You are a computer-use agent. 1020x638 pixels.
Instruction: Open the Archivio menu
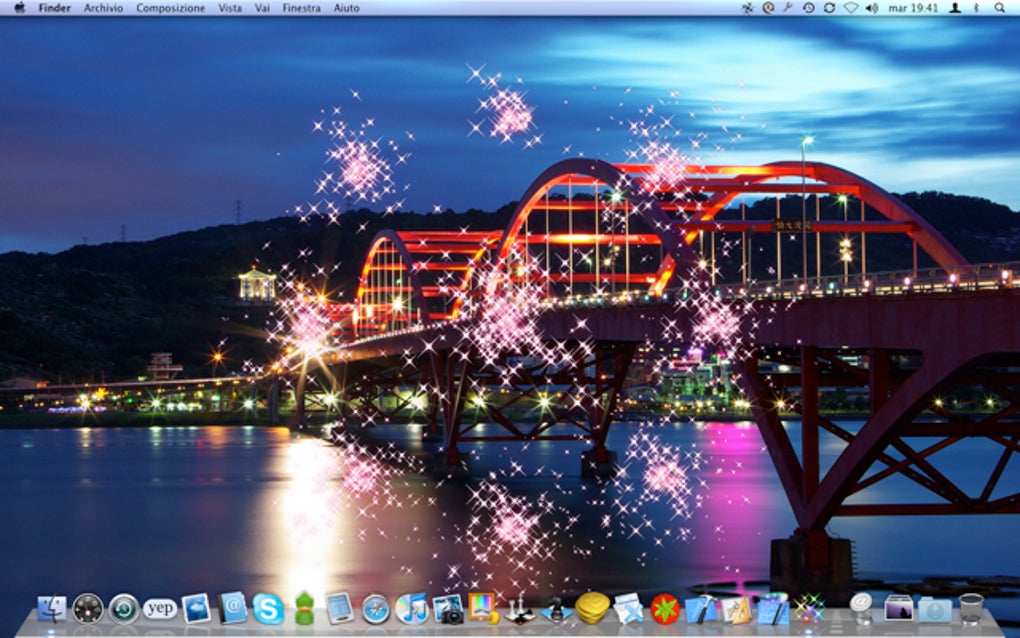[103, 8]
